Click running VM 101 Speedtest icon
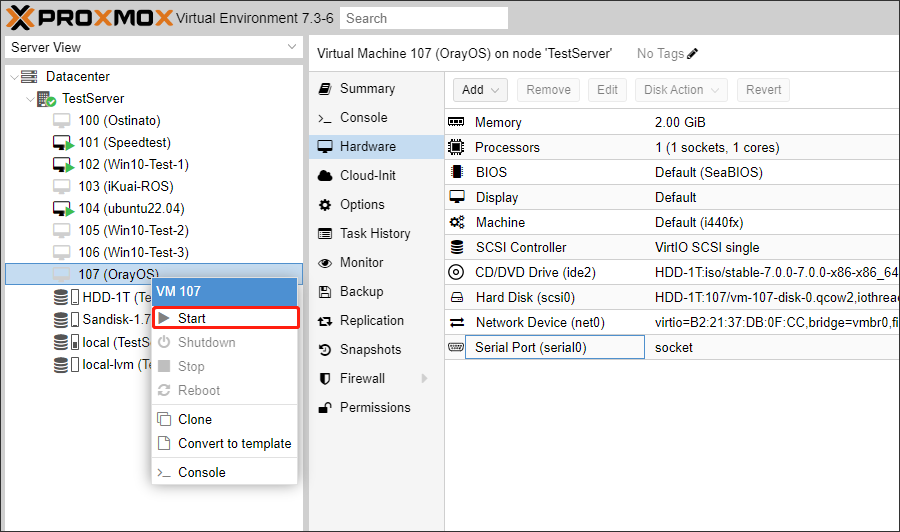 point(63,143)
